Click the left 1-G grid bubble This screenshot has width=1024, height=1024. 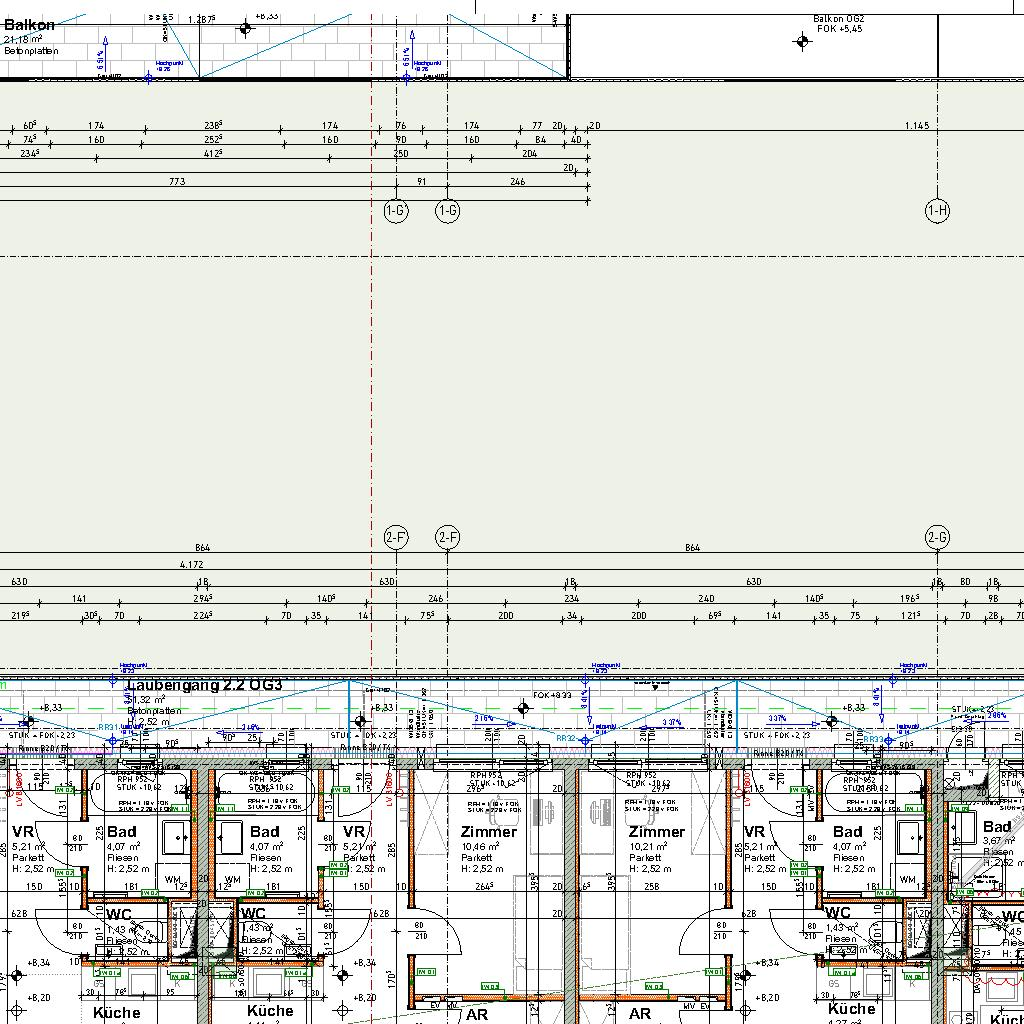click(396, 210)
